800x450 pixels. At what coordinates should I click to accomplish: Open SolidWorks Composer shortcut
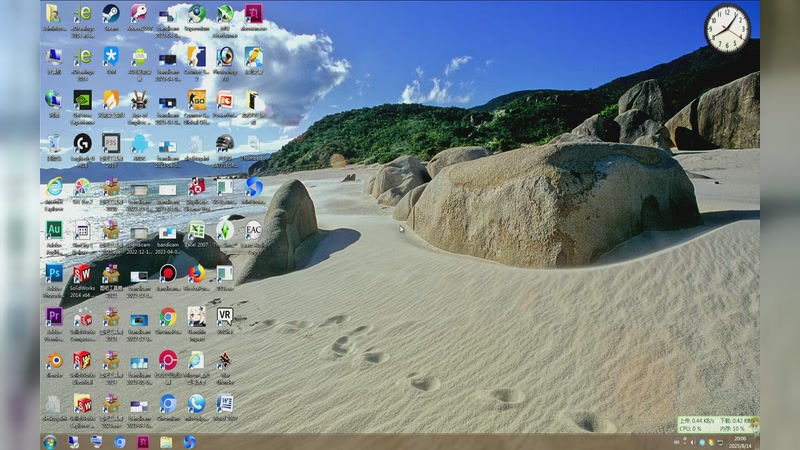coord(82,317)
